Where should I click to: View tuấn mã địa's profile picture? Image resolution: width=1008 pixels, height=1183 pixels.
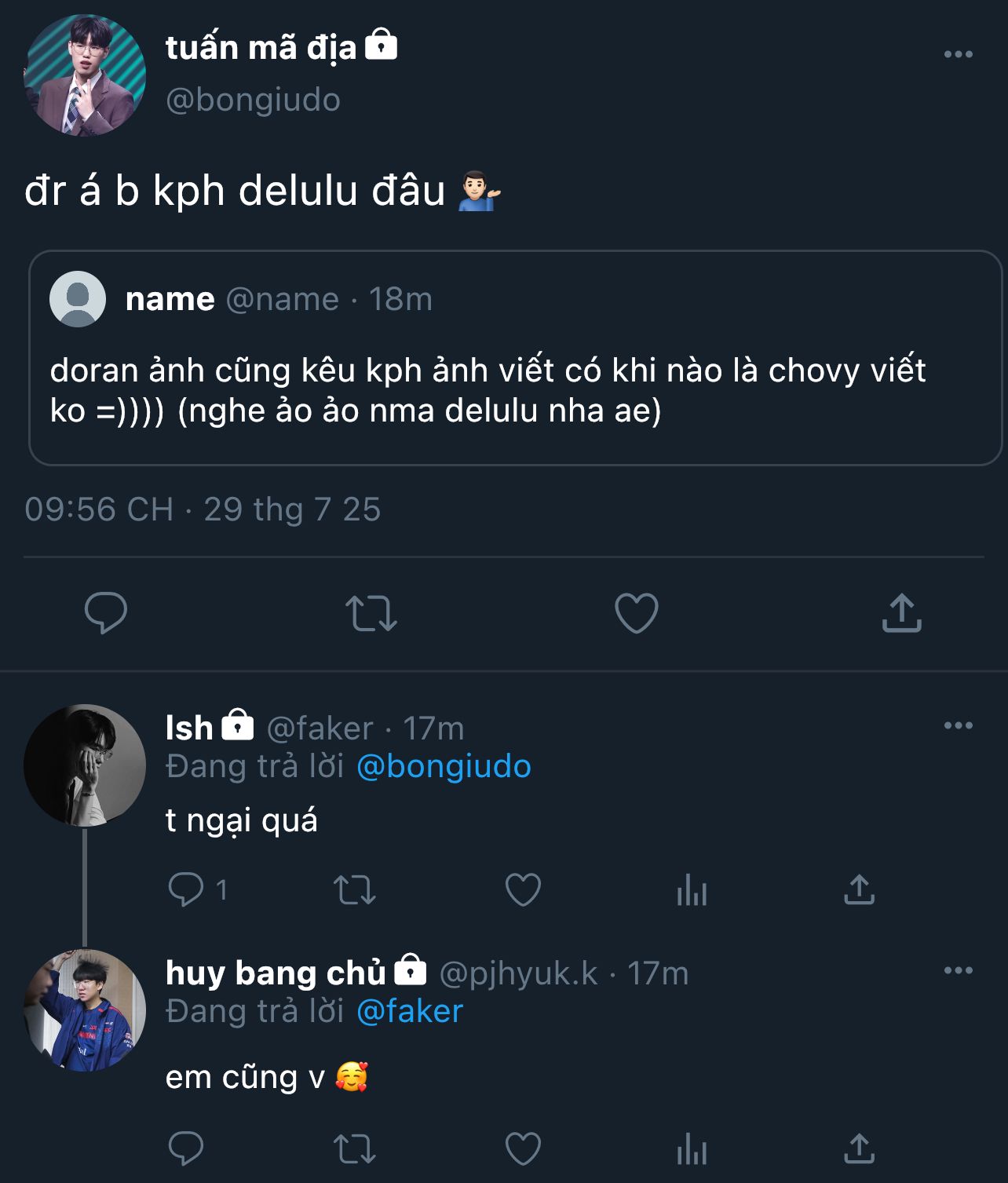click(85, 75)
